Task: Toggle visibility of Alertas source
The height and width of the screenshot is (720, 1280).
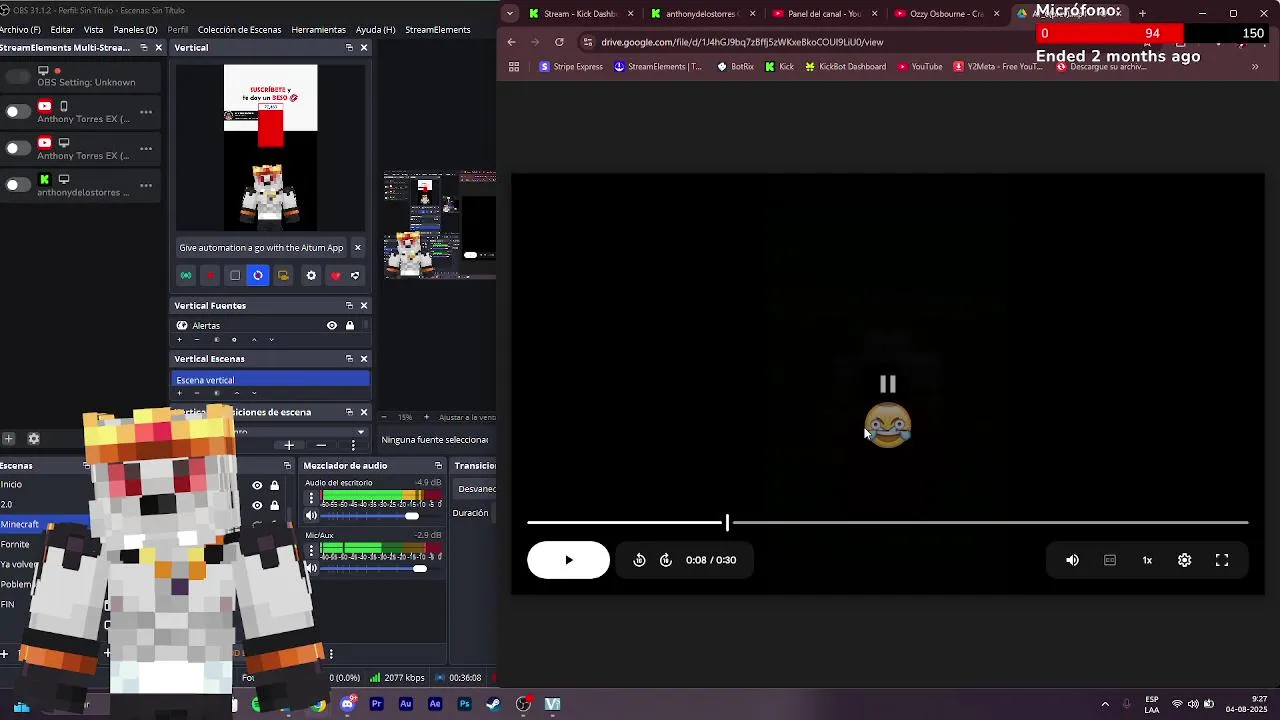Action: [332, 325]
